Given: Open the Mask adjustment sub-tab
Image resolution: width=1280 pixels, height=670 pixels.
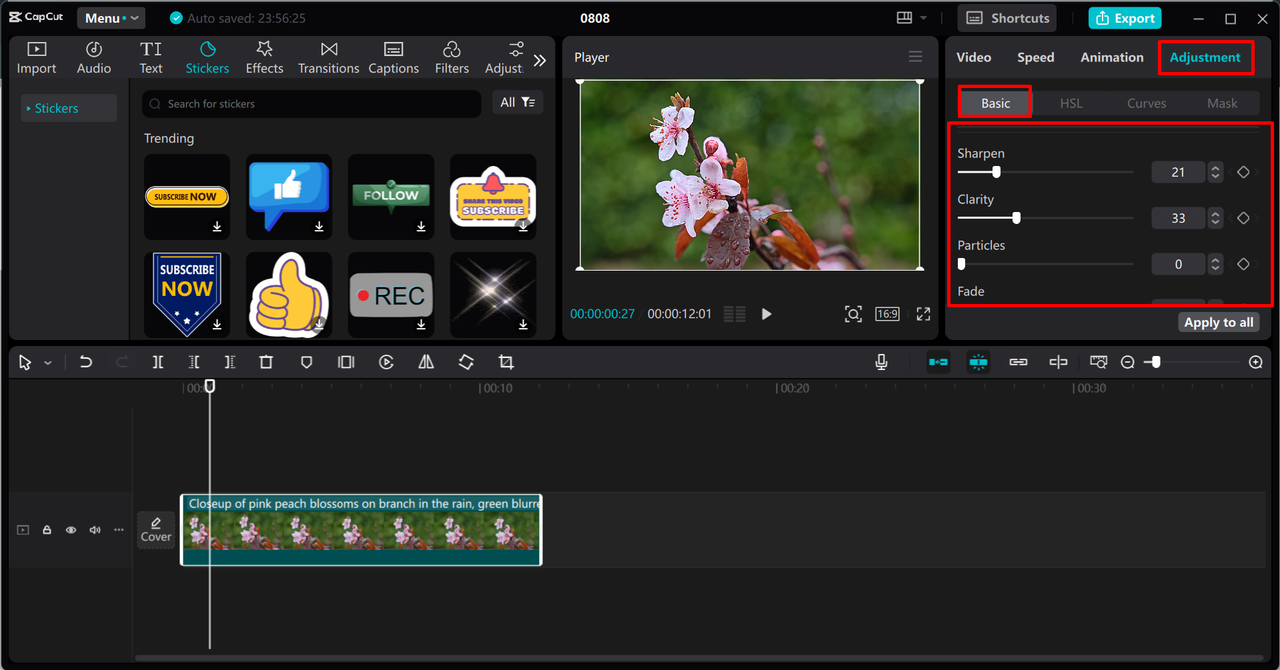Looking at the screenshot, I should pos(1222,103).
